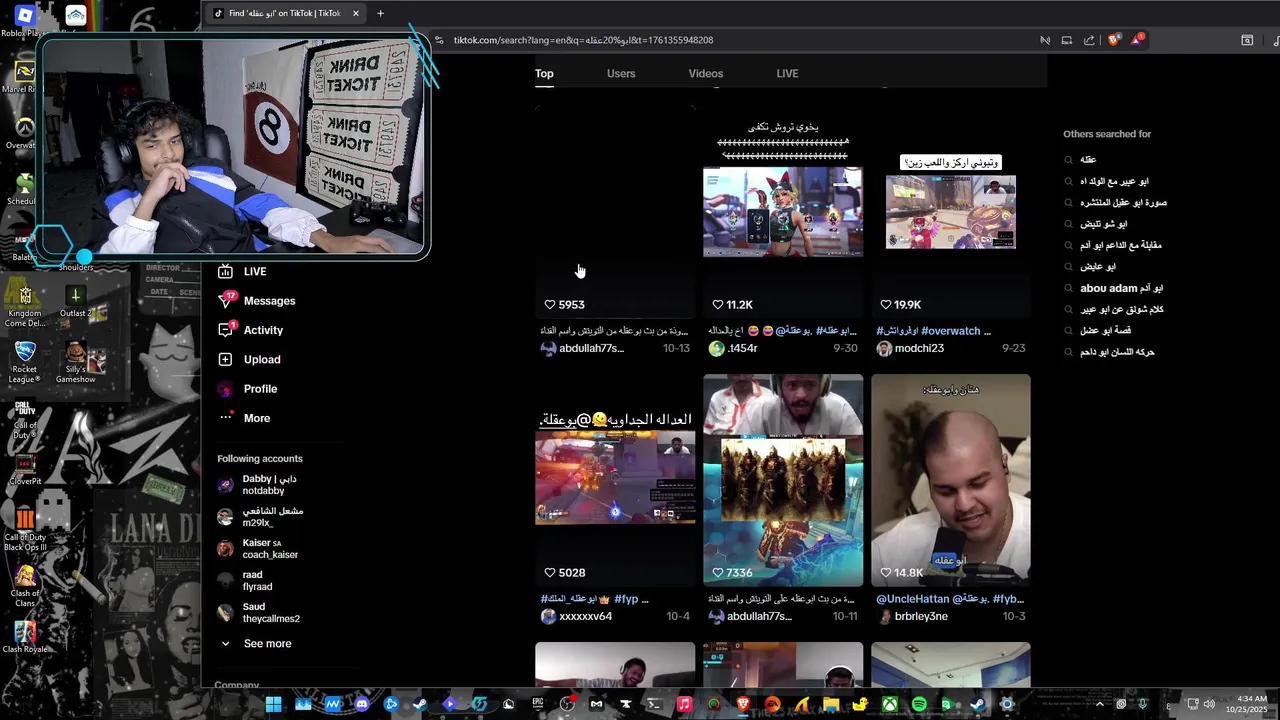
Task: Open video with 7336 likes
Action: (x=783, y=480)
